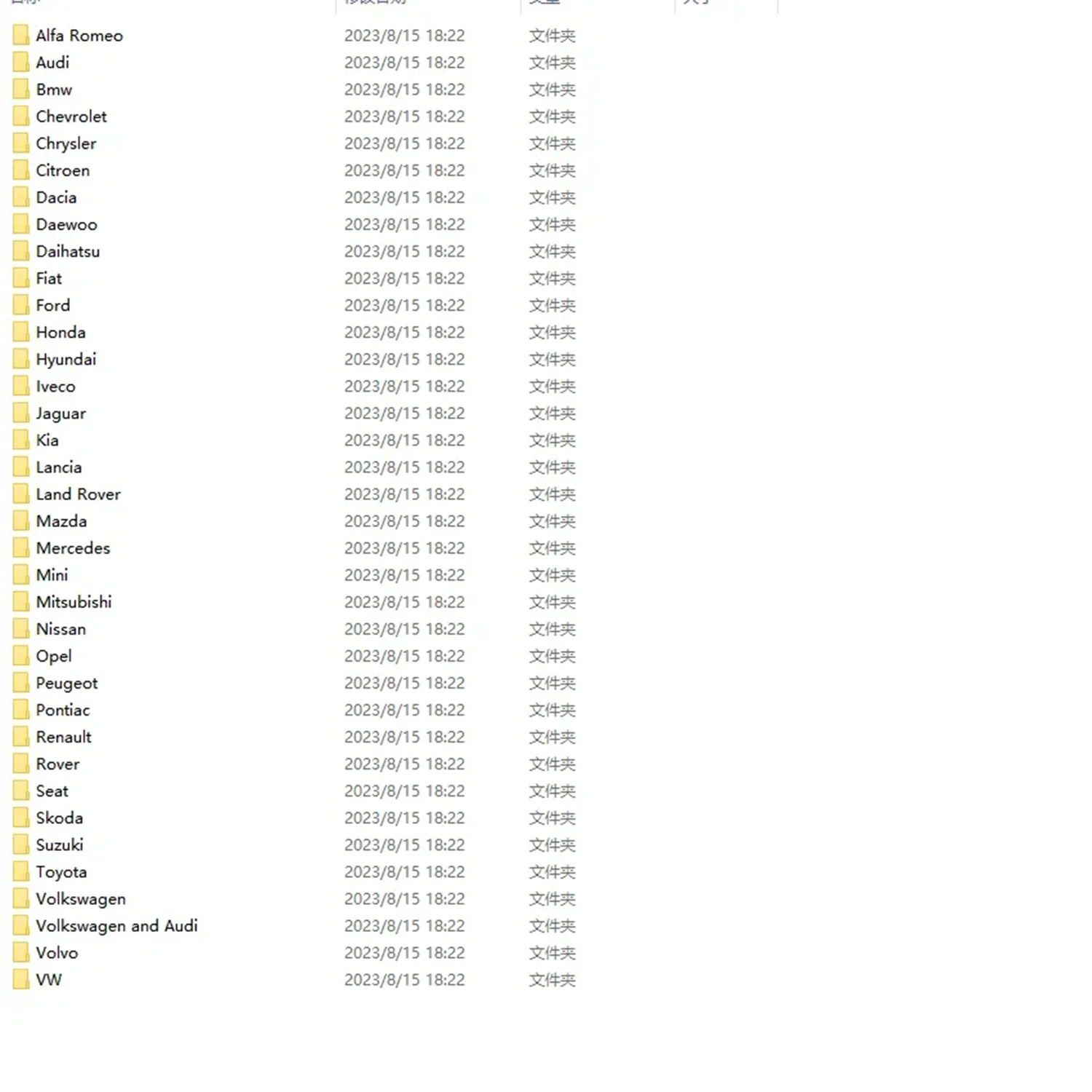This screenshot has height=1092, width=1092.
Task: Select the modified date in the Ford row
Action: tap(405, 305)
